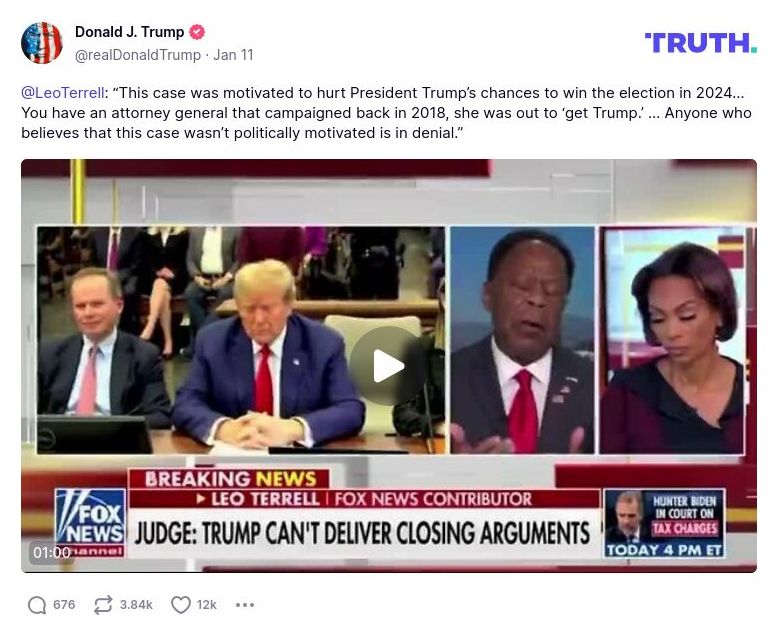
Task: Play the Fox News video
Action: point(388,366)
